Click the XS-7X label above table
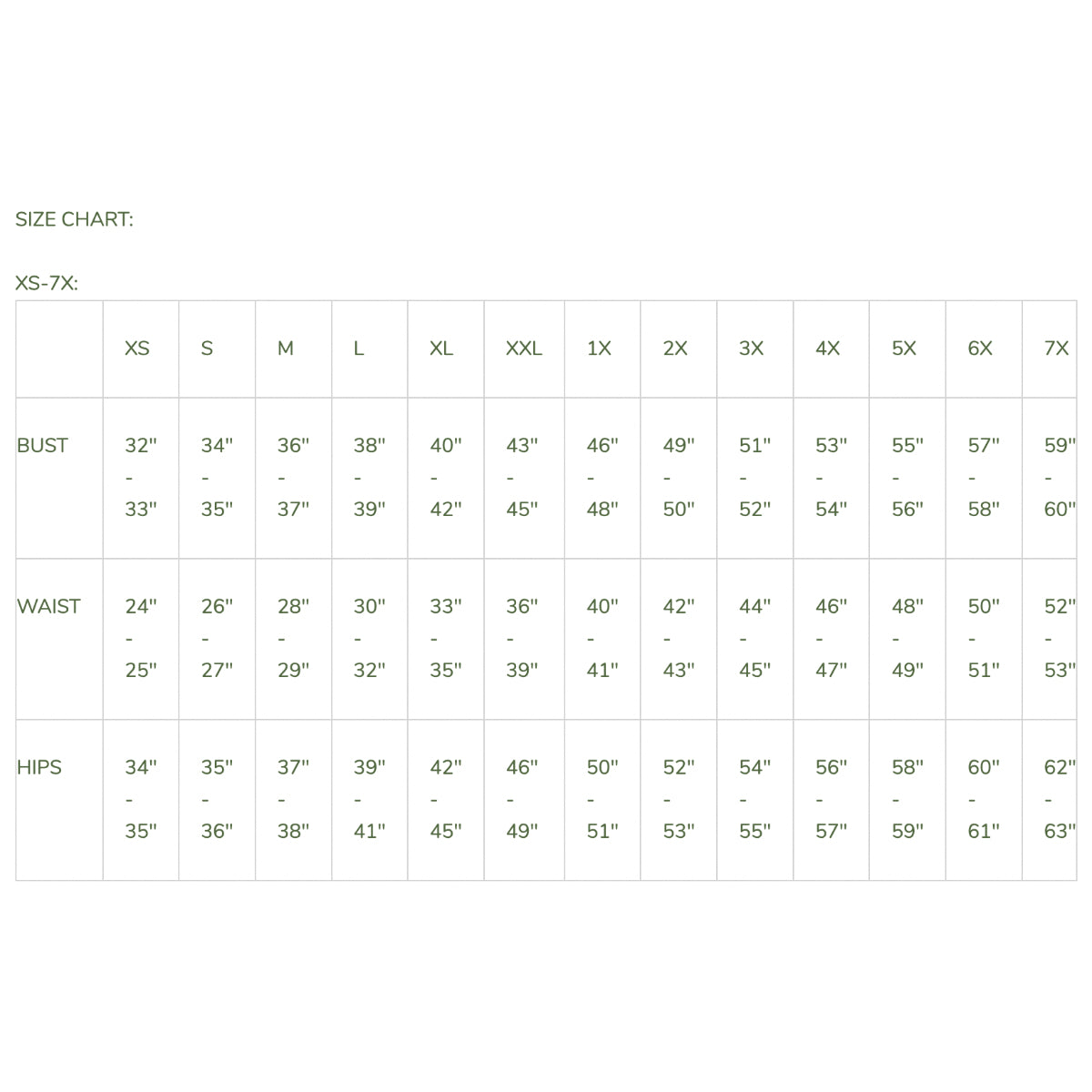The height and width of the screenshot is (1092, 1092). [46, 283]
